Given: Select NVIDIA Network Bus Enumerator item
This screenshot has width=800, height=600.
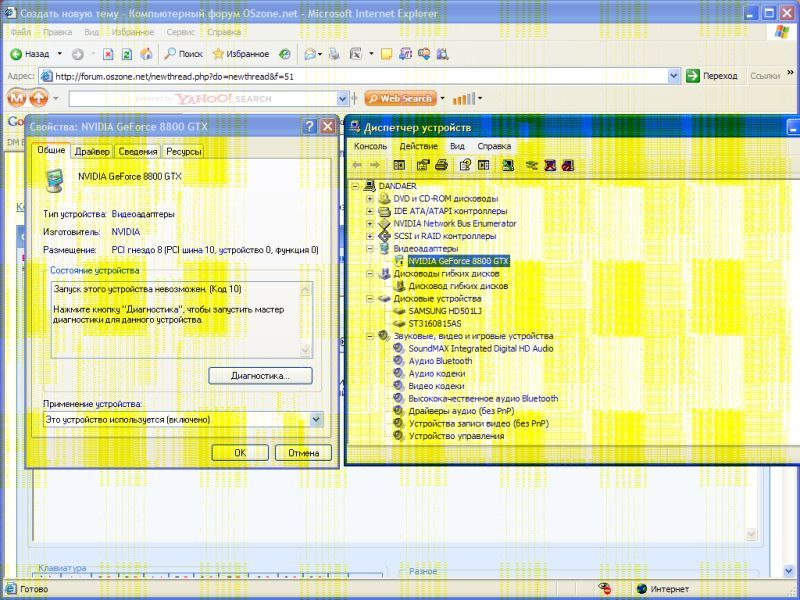Looking at the screenshot, I should (455, 223).
